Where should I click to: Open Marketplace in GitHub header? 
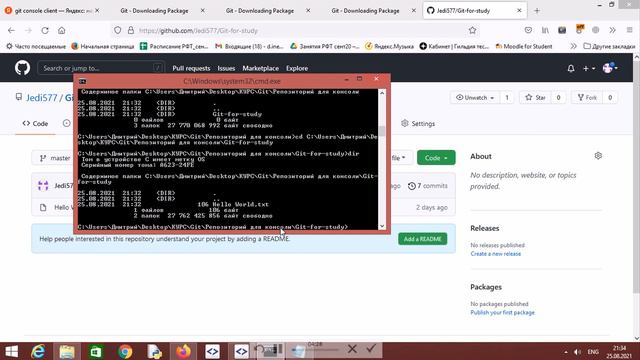[x=260, y=68]
